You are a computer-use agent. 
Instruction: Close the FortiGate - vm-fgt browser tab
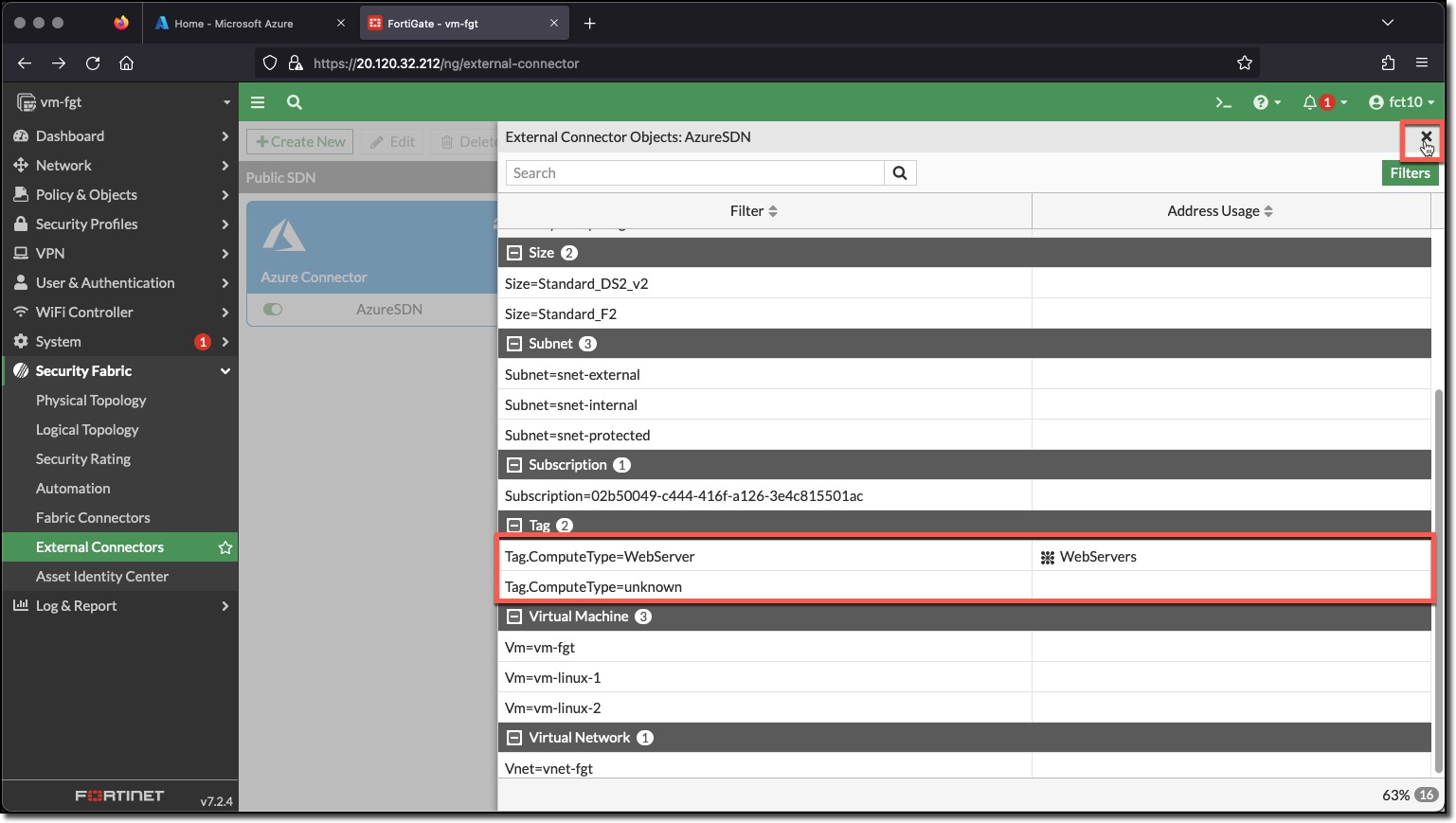pos(554,23)
